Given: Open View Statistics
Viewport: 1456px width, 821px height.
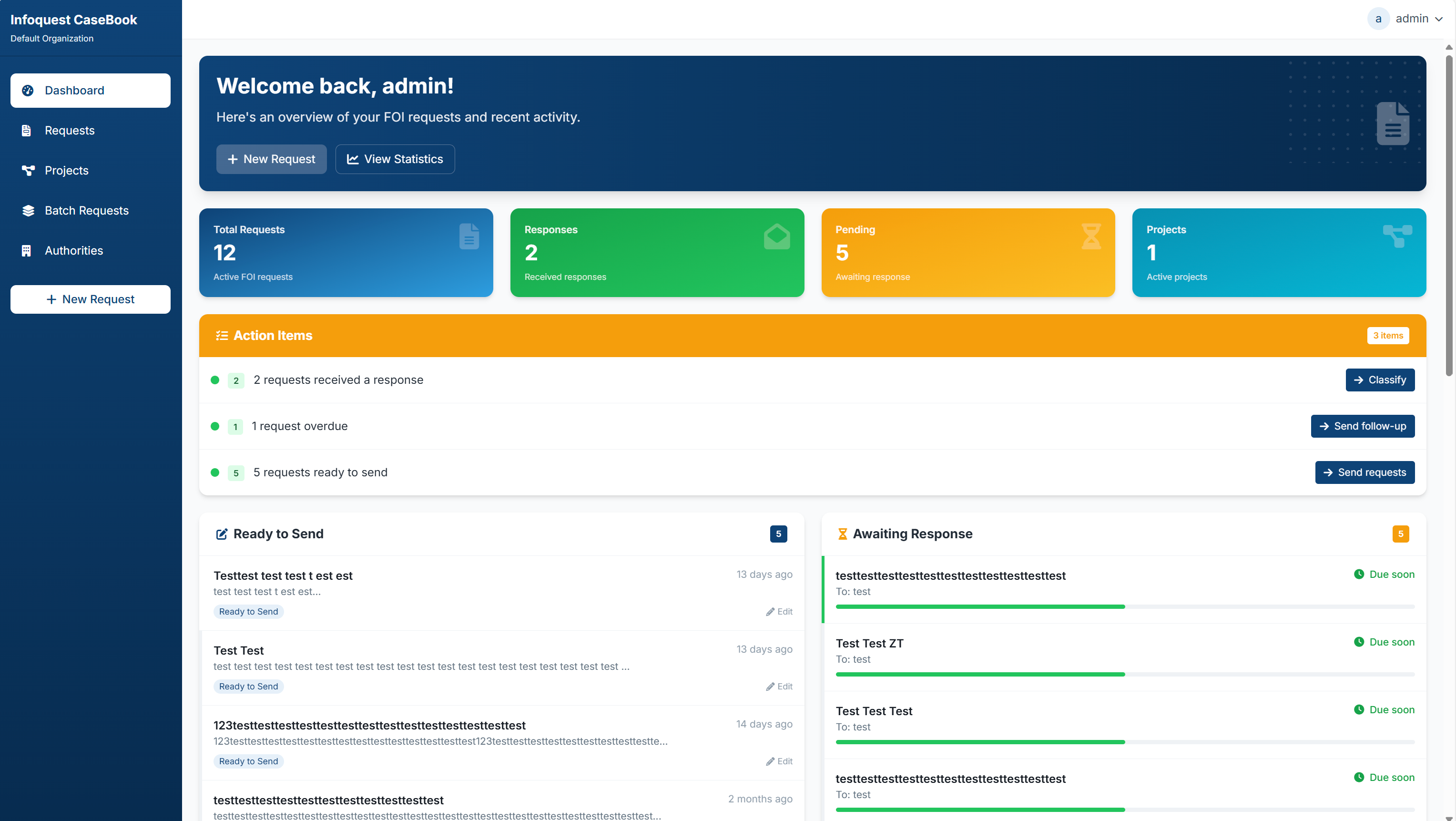Looking at the screenshot, I should 395,159.
